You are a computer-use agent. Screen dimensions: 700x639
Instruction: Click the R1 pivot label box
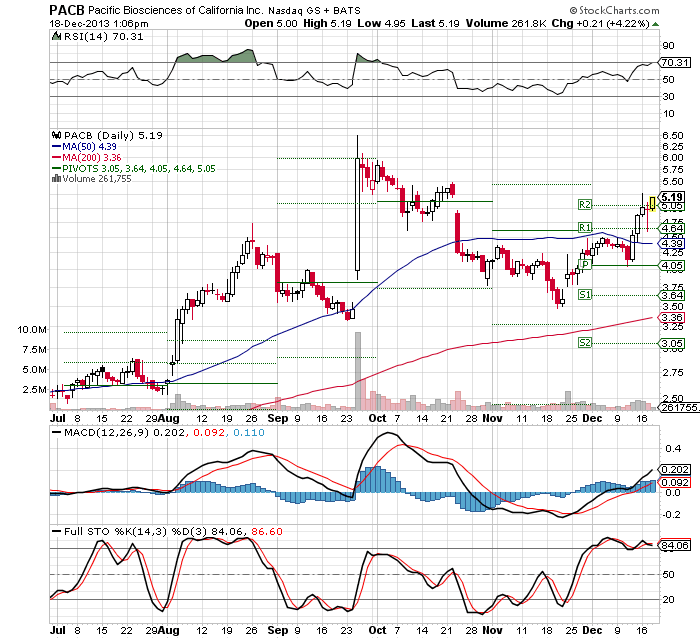pyautogui.click(x=584, y=228)
